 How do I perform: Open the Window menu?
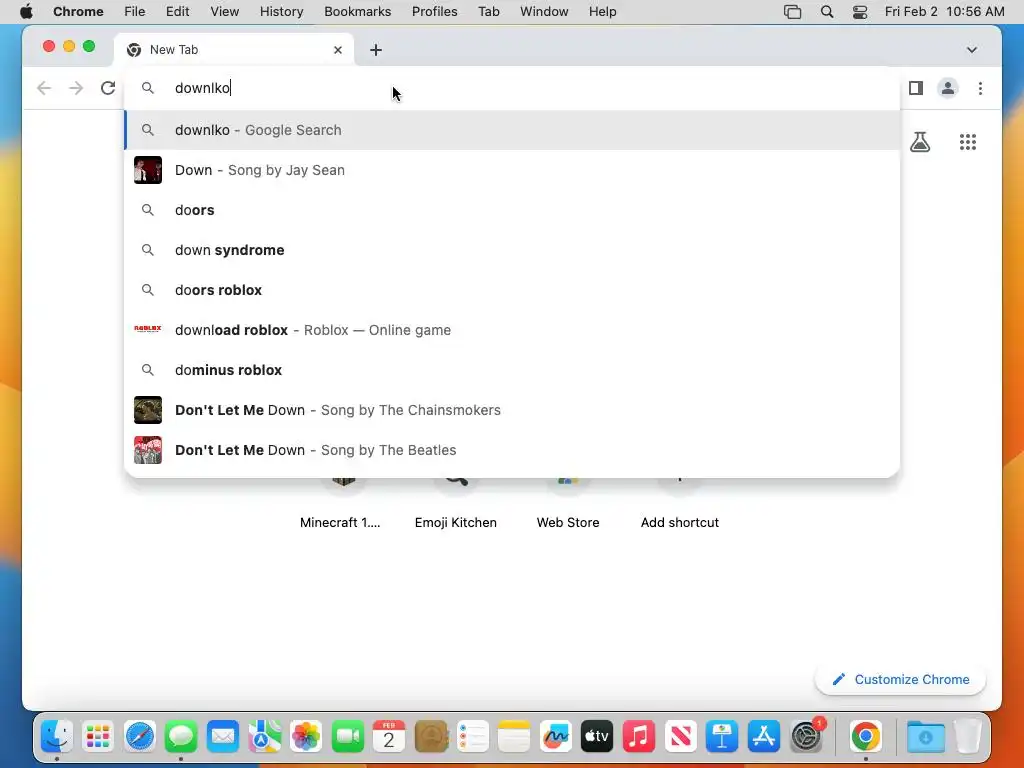(x=544, y=12)
